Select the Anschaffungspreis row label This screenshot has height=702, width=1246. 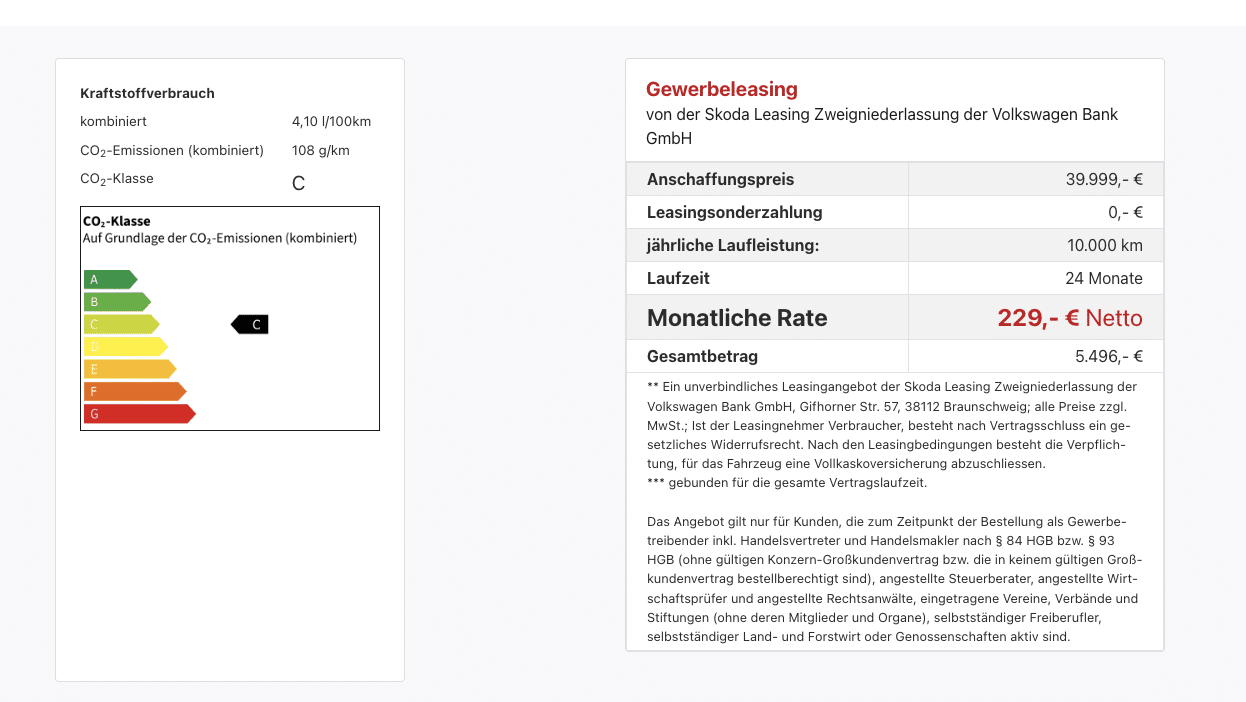click(x=721, y=180)
